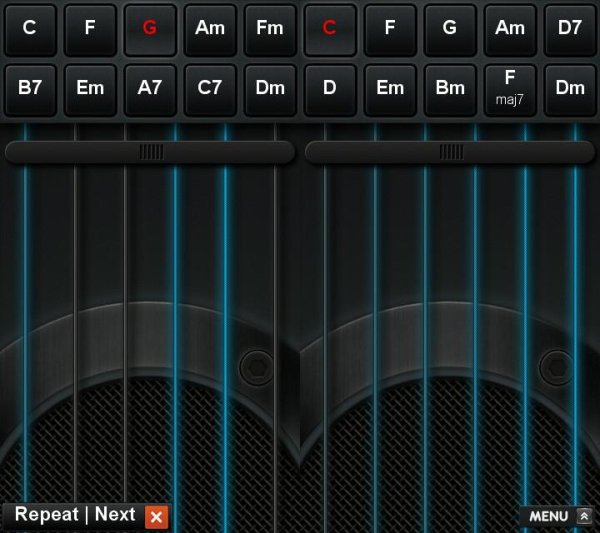This screenshot has width=600, height=533.
Task: Click the right guitar's slider handle
Action: (x=452, y=152)
